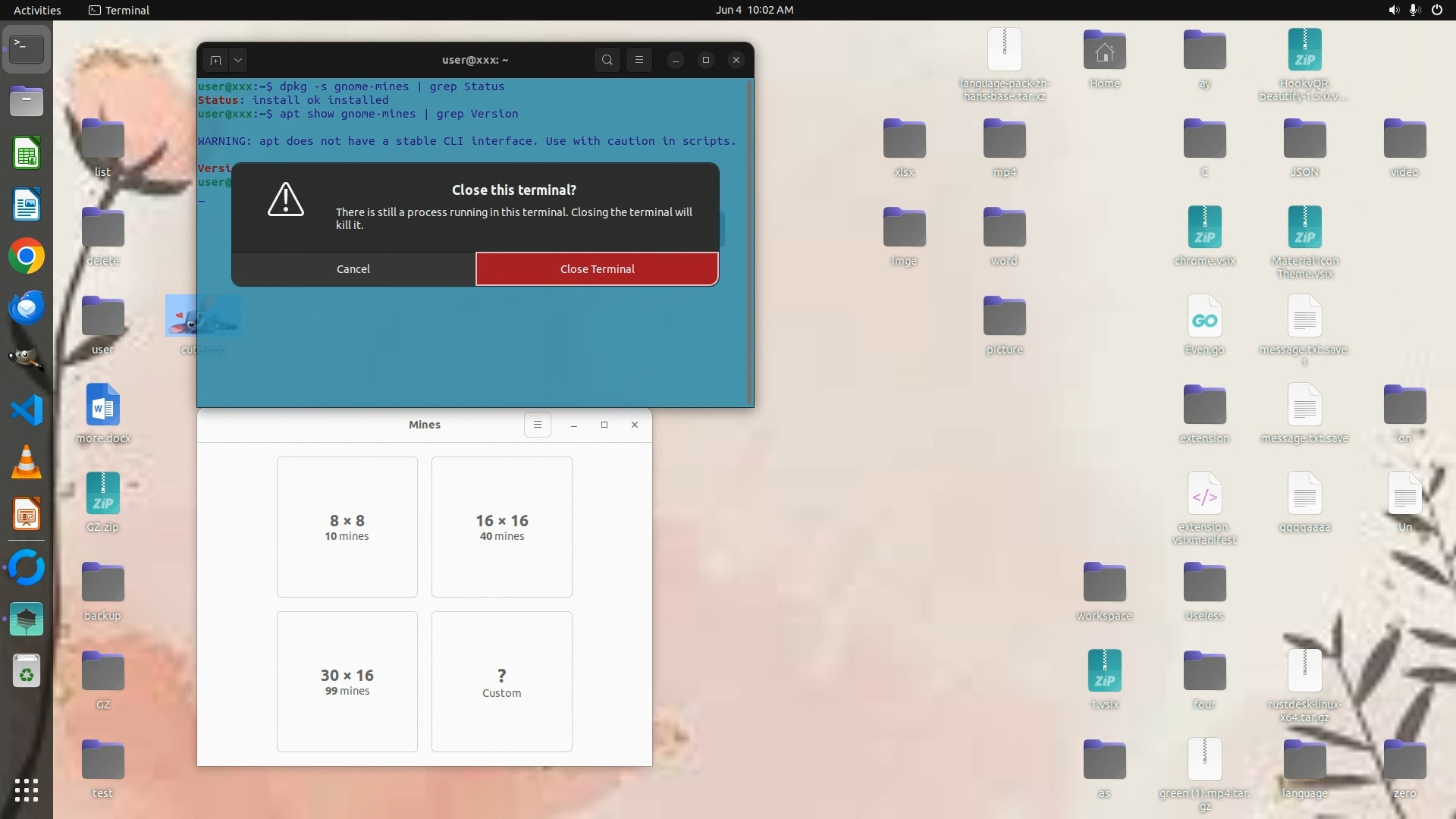Image resolution: width=1456 pixels, height=819 pixels.
Task: Pick the Custom board size option
Action: (502, 682)
